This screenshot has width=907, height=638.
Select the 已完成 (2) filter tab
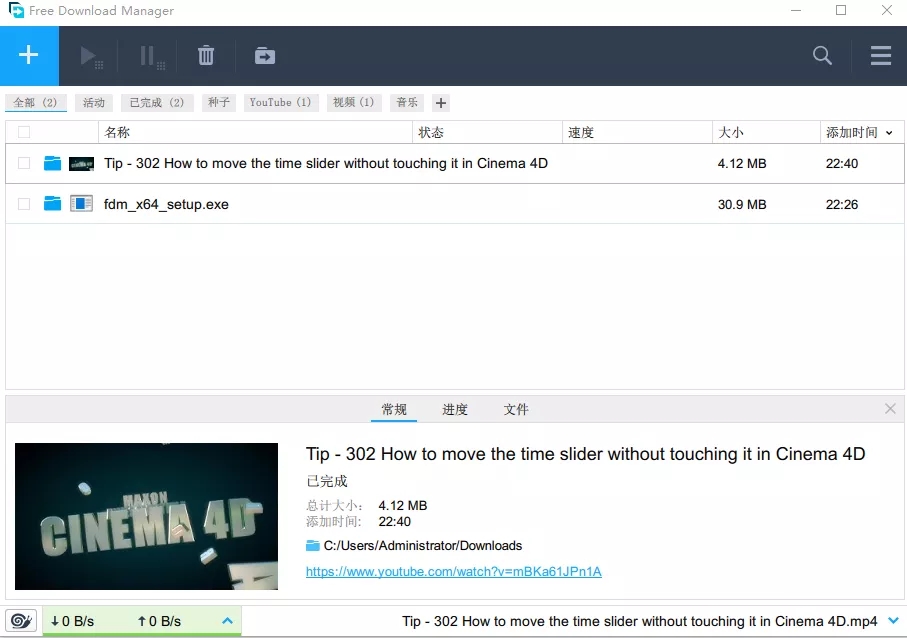(x=157, y=102)
